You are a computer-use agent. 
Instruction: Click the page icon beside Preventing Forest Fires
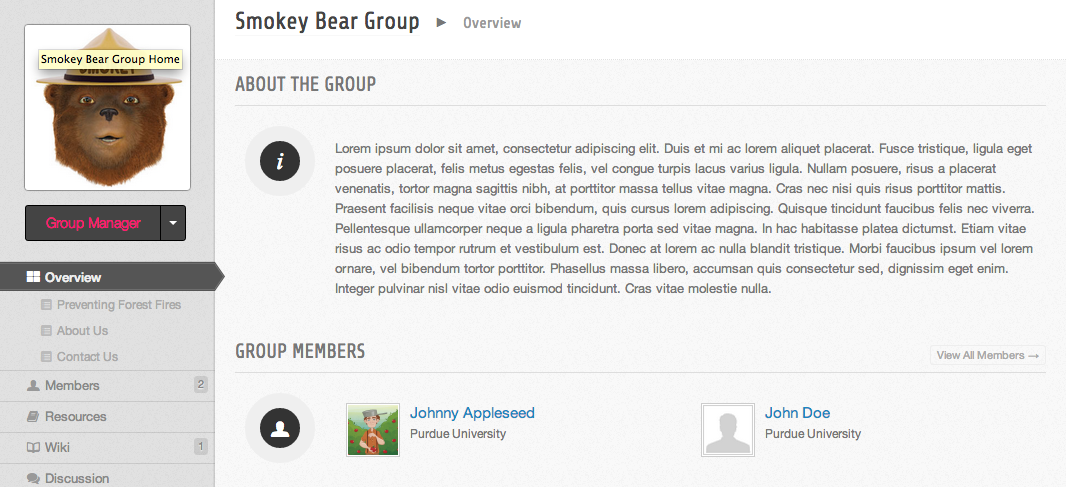[46, 305]
